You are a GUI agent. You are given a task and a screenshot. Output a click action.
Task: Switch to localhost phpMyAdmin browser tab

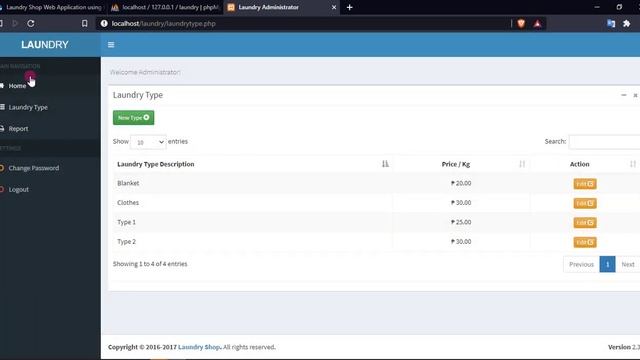point(165,7)
